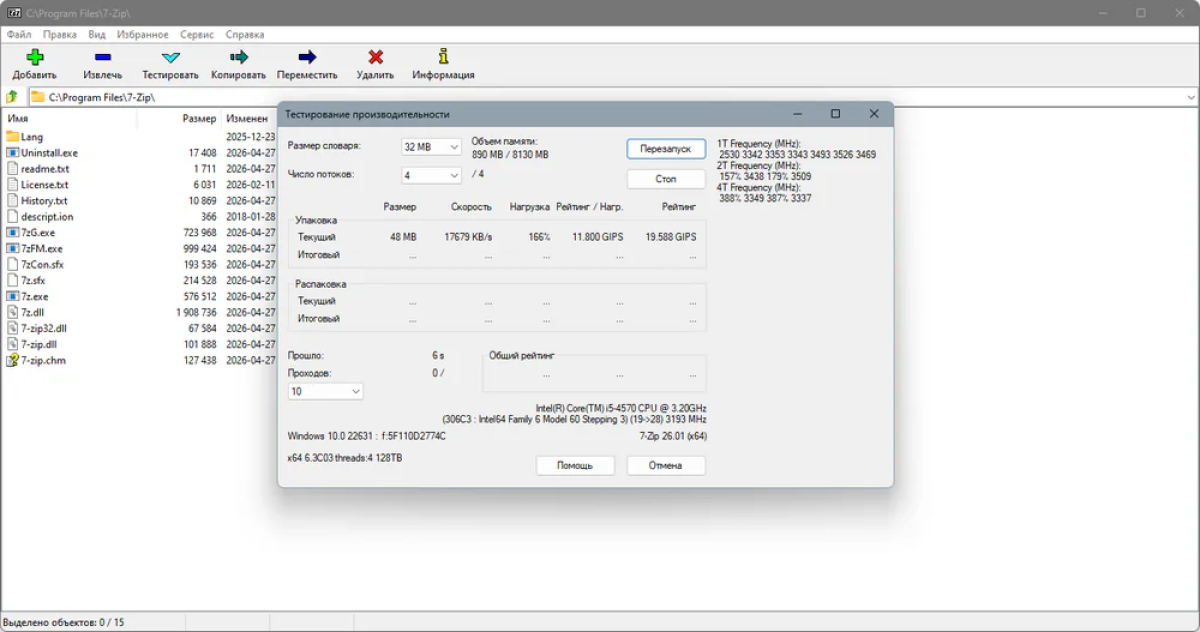Click the Помощь button
Image resolution: width=1200 pixels, height=632 pixels.
[x=575, y=465]
